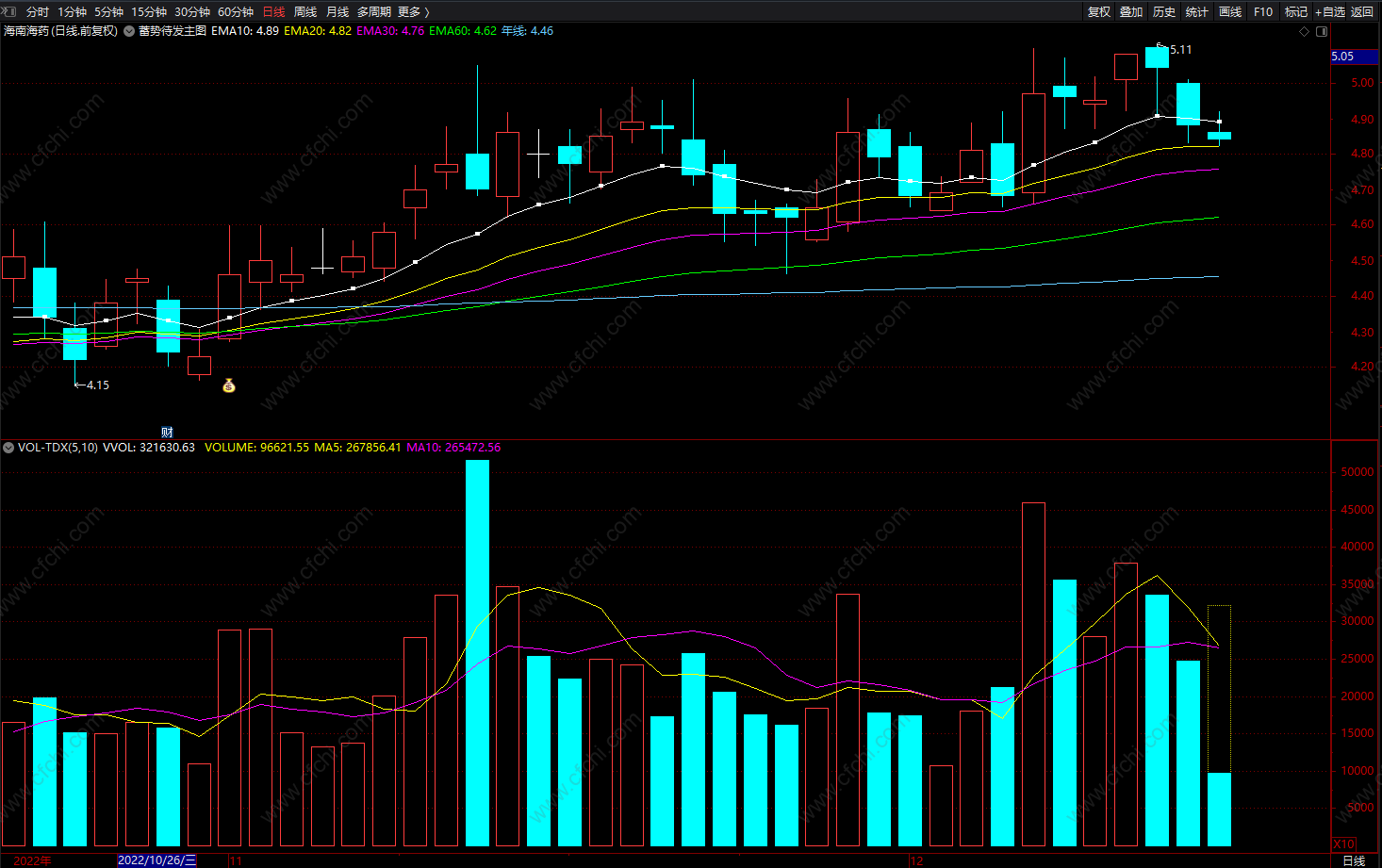
Task: Click the money bag marker on chart
Action: (228, 385)
